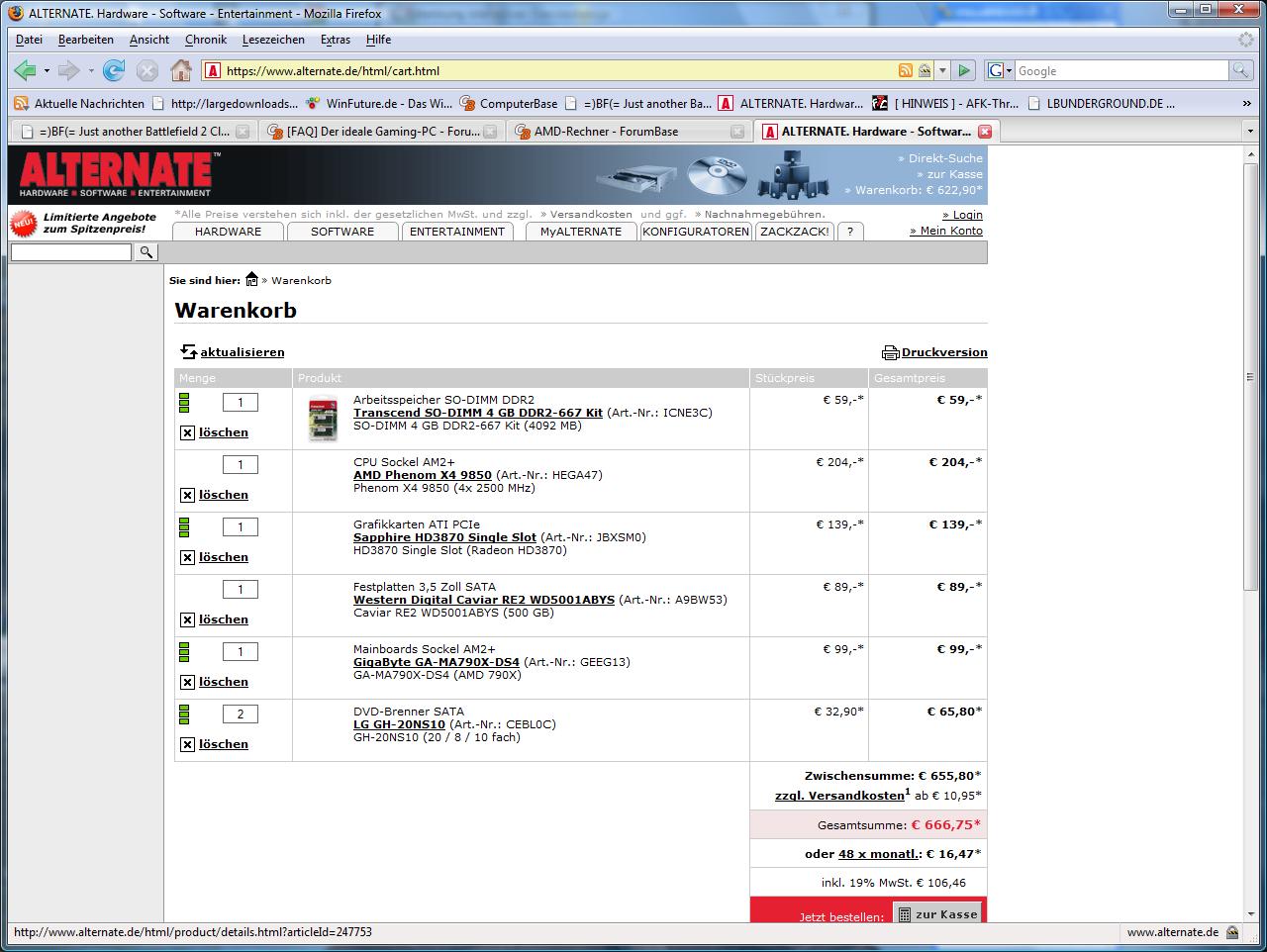
Task: Open the Extras menu
Action: click(x=336, y=40)
